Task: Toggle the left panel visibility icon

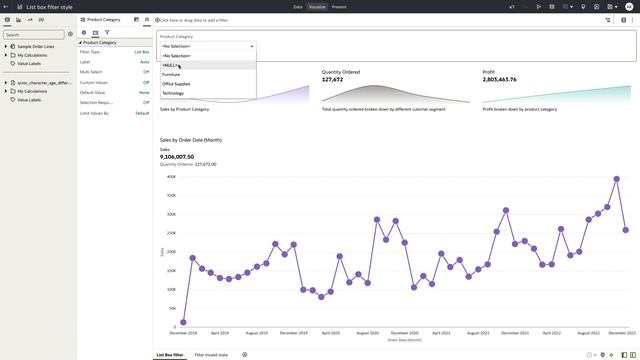Action: tap(624, 355)
